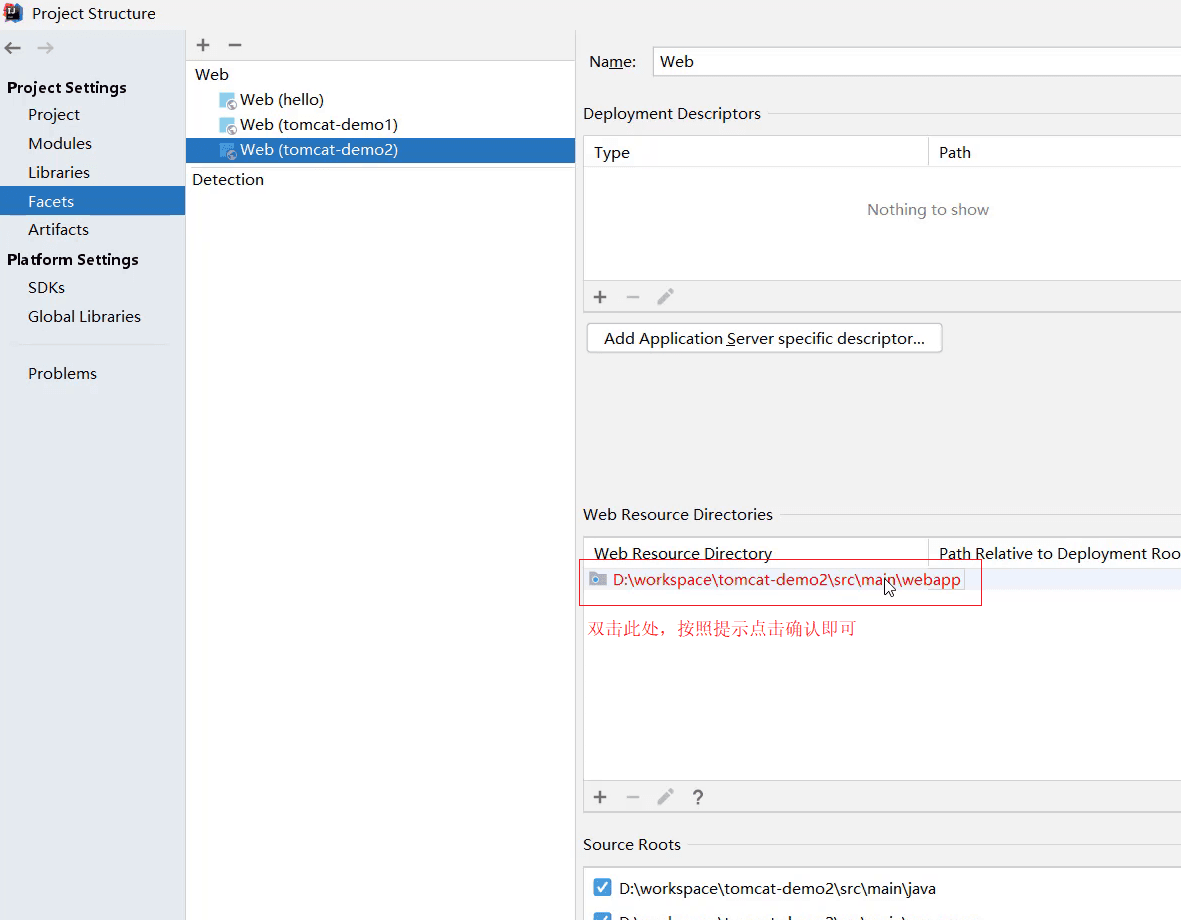Edit the web resource directory entry
The width and height of the screenshot is (1181, 920).
pyautogui.click(x=665, y=797)
